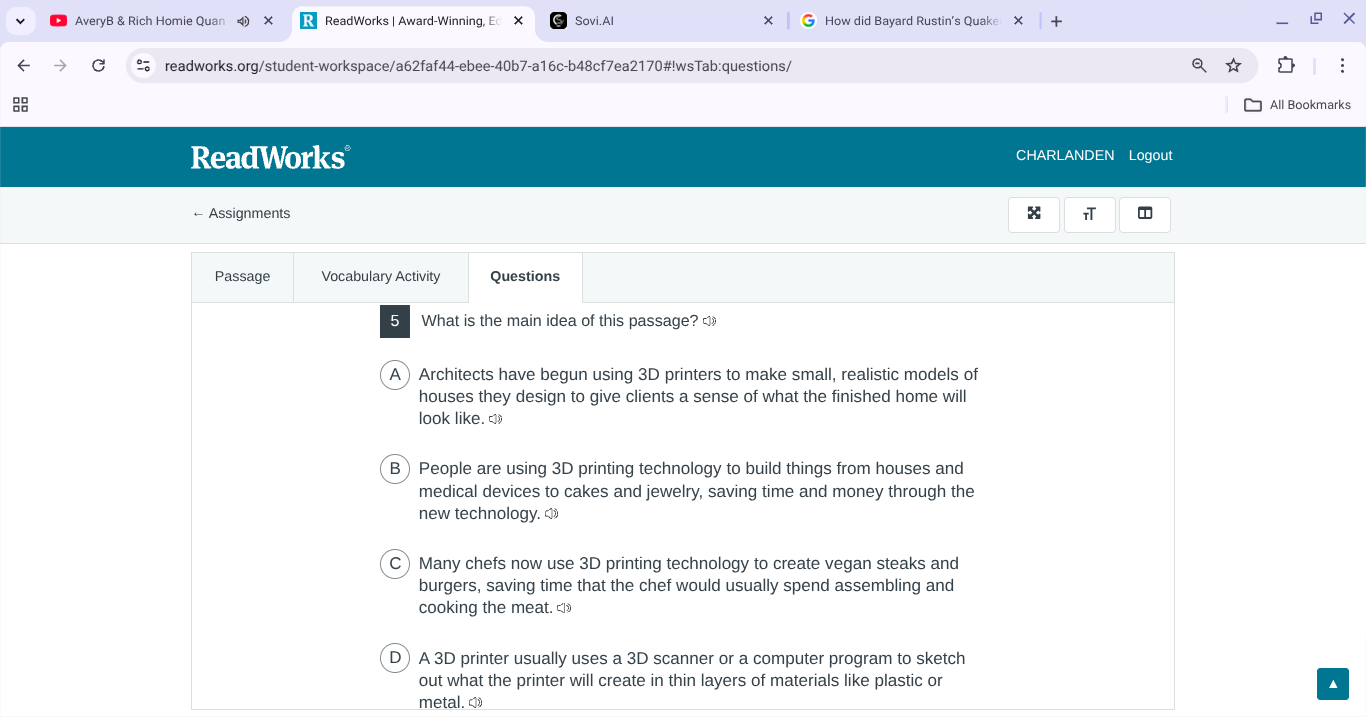Viewport: 1366px width, 717px height.
Task: Select answer choice B
Action: 395,469
